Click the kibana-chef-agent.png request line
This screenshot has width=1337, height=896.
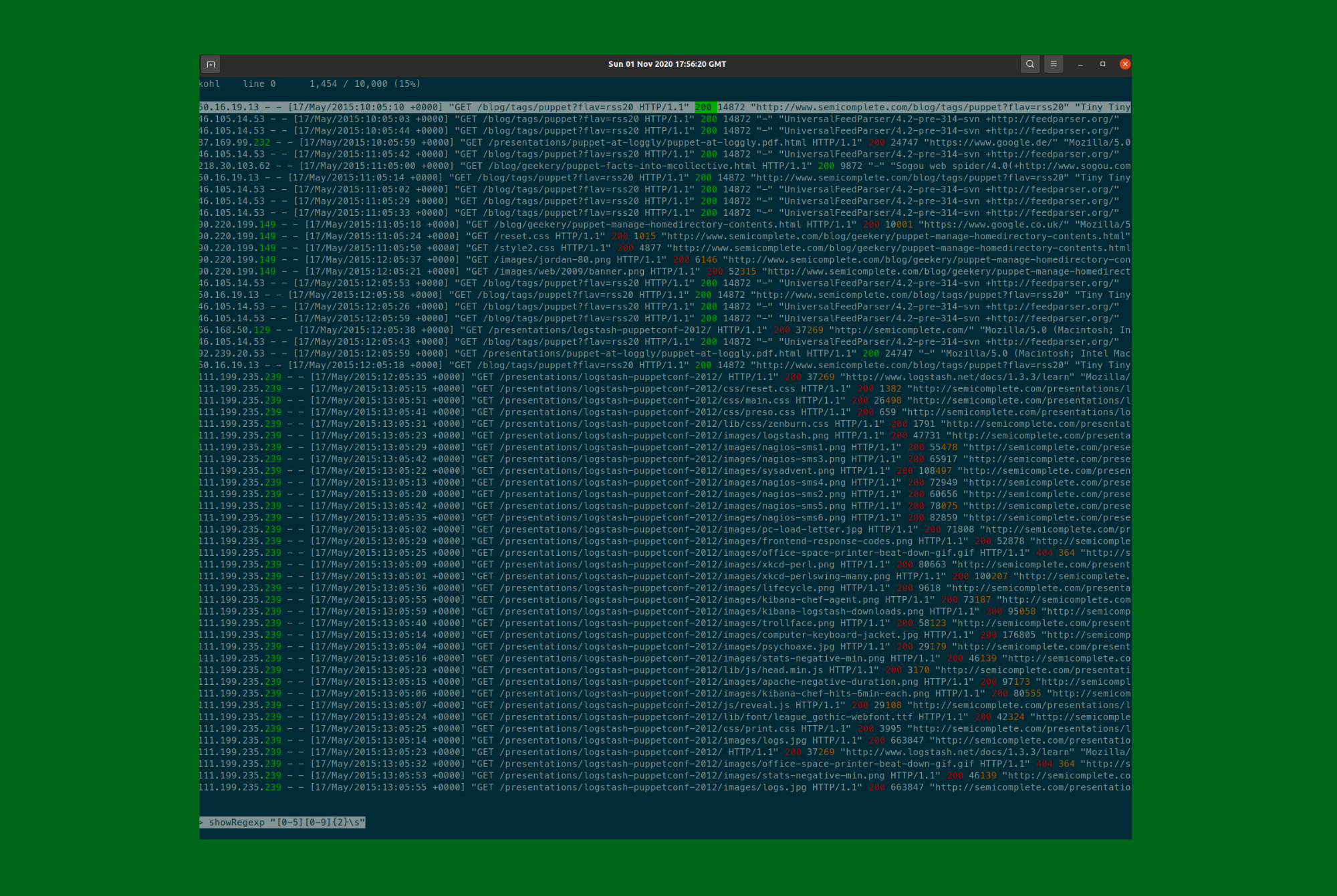665,599
